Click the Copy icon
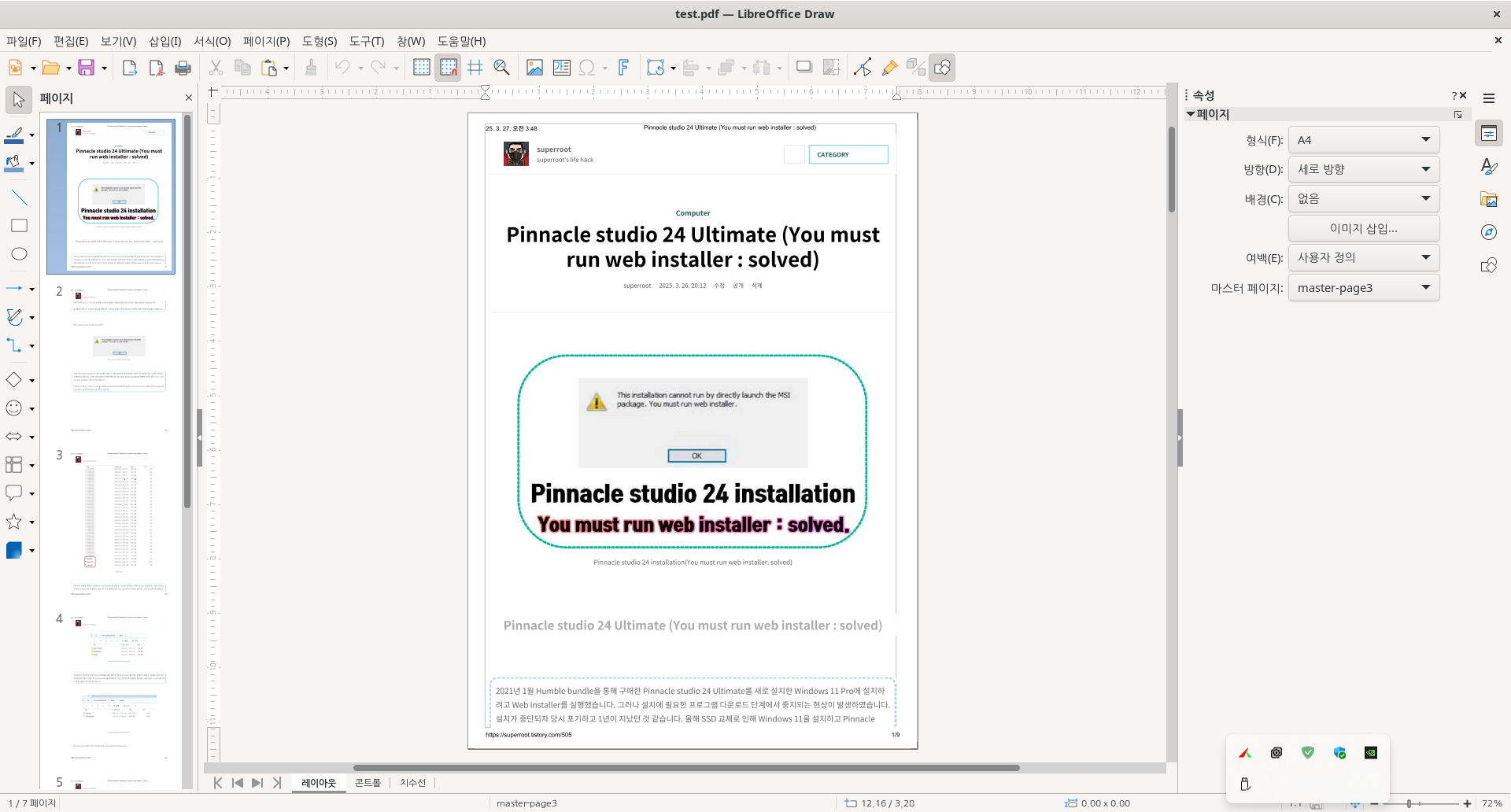 pos(242,68)
